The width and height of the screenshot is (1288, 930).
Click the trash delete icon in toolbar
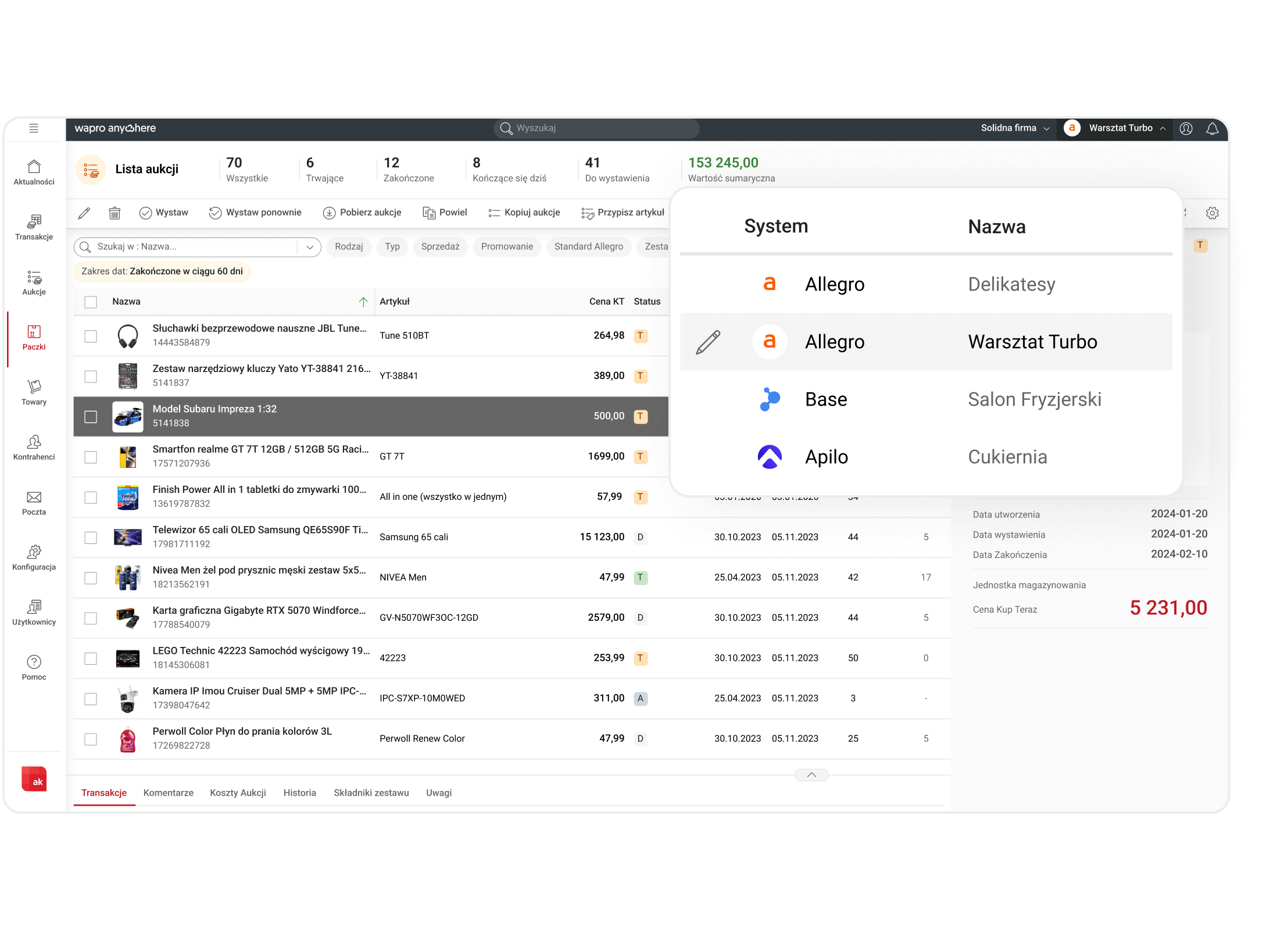pos(115,213)
